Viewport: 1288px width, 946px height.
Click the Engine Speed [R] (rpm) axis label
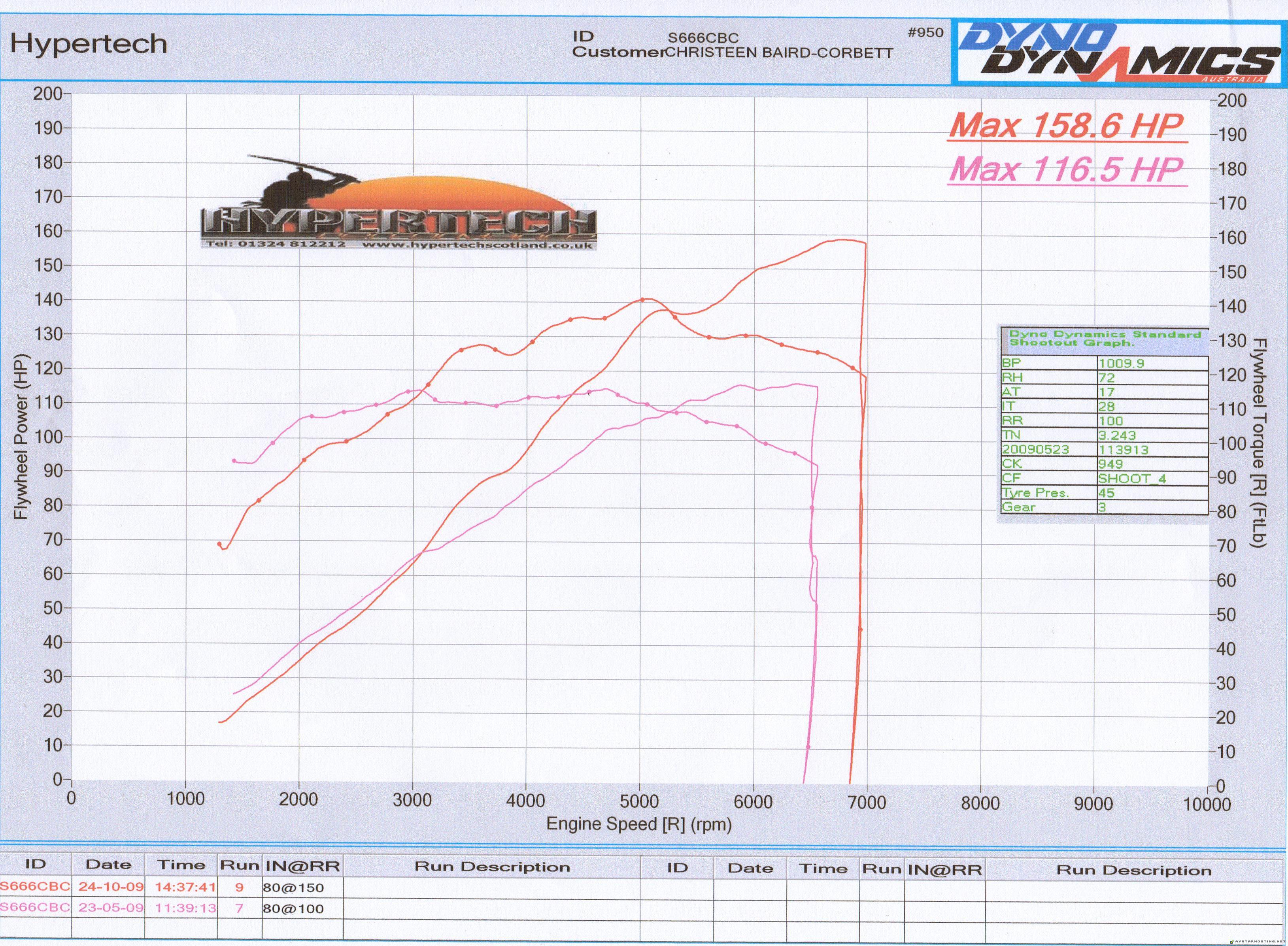(639, 824)
